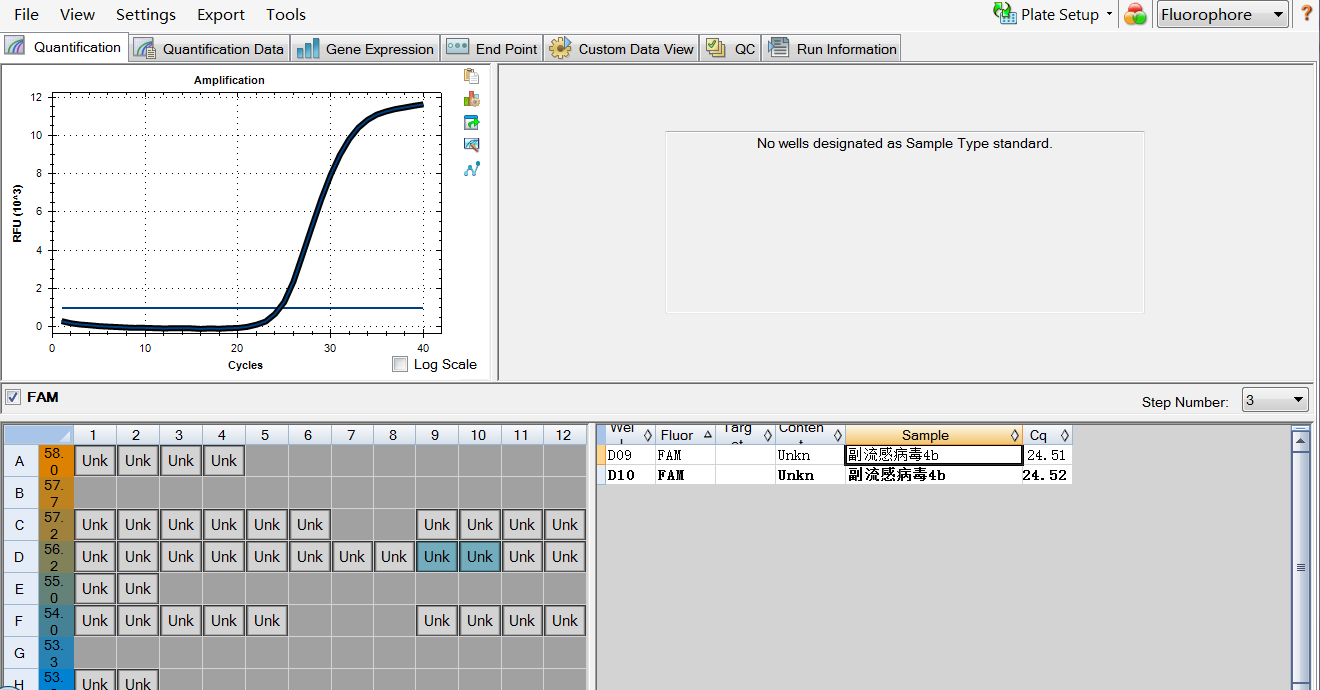Switch to the Custom Data View tab
Image resolution: width=1320 pixels, height=690 pixels.
[621, 48]
